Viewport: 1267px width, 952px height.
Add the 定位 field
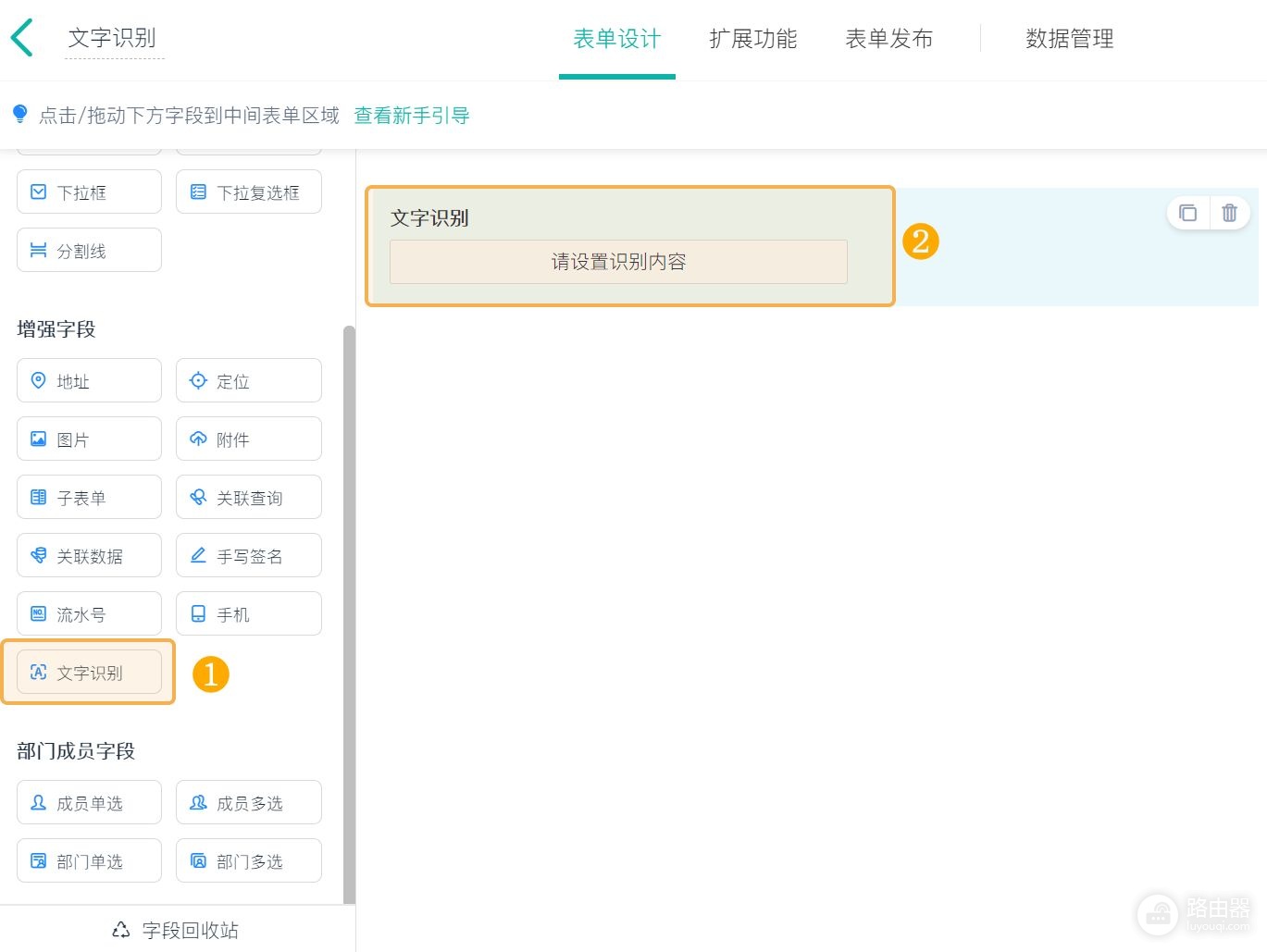pyautogui.click(x=249, y=380)
